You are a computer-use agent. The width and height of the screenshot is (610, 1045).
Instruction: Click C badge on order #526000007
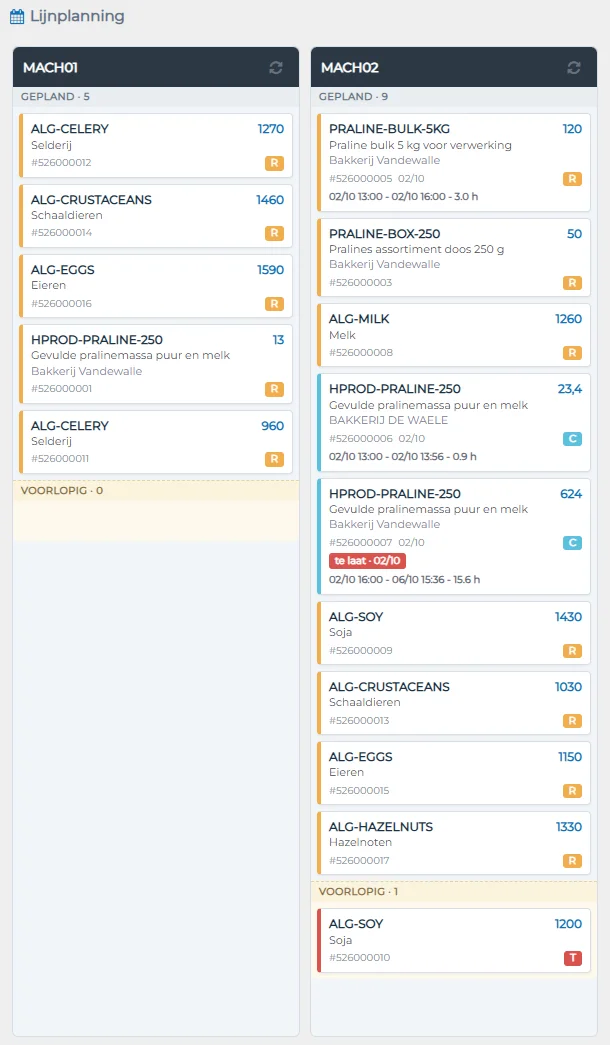pos(572,542)
